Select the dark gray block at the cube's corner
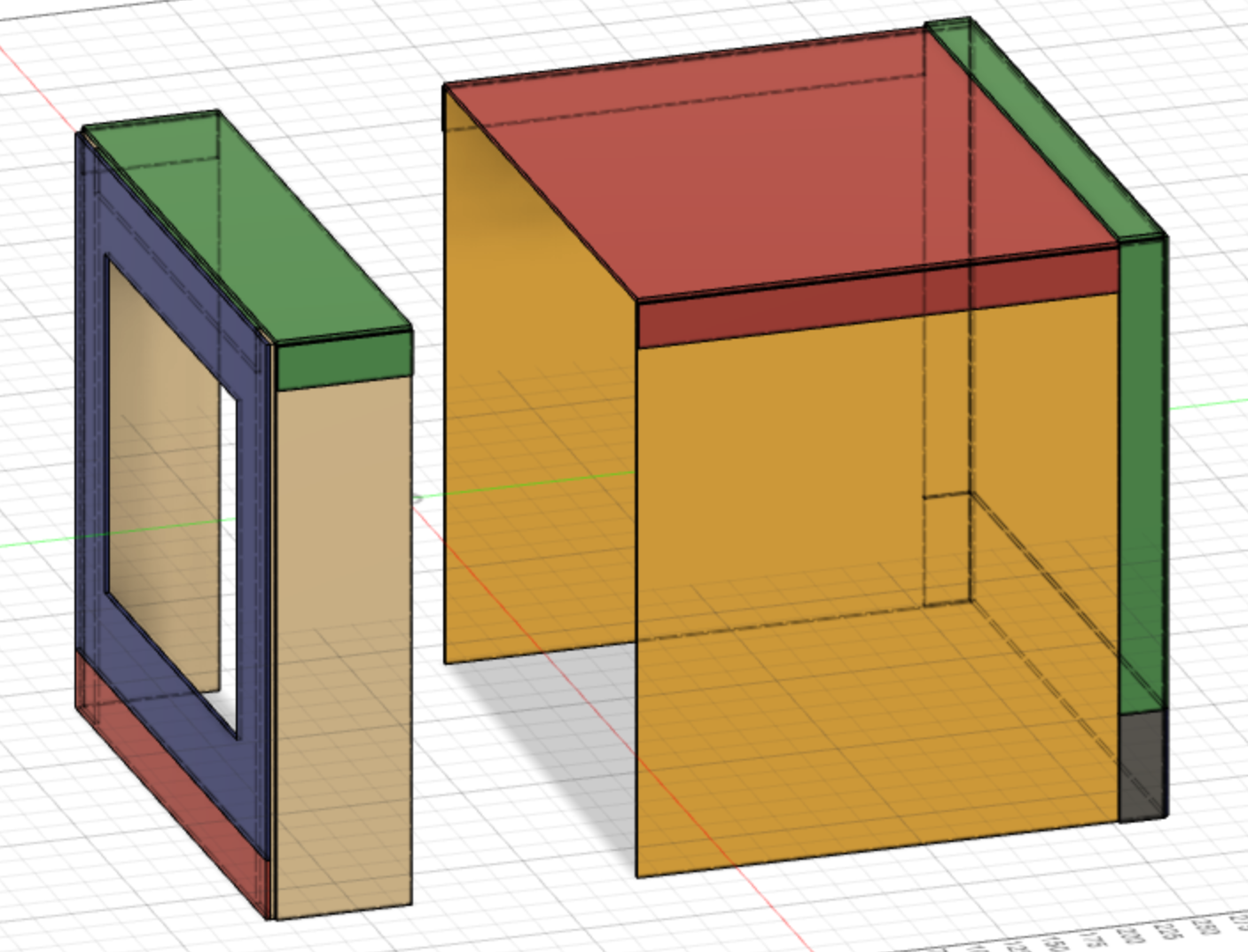The image size is (1248, 952). (x=1143, y=766)
